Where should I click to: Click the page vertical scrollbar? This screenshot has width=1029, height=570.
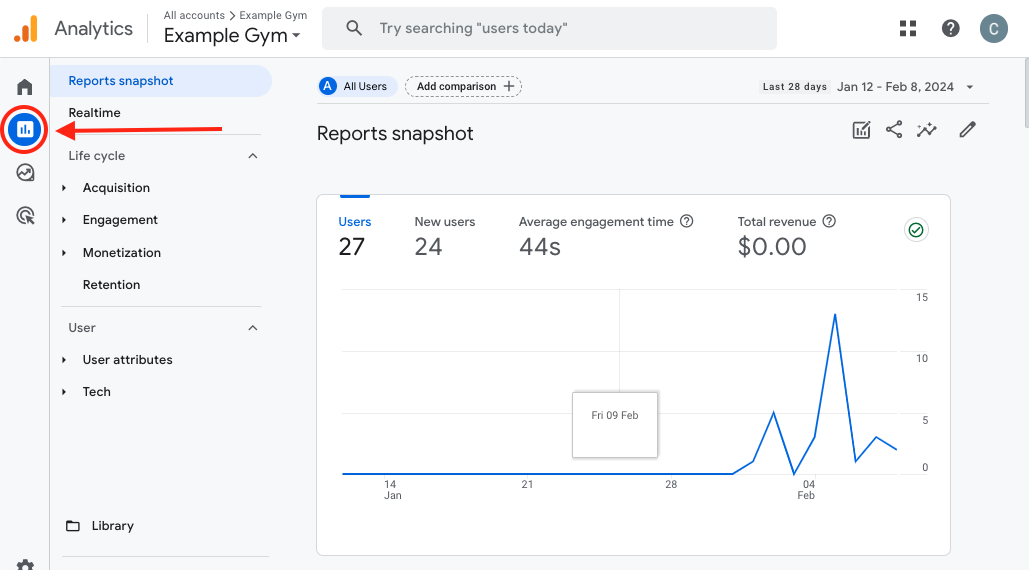click(x=1026, y=93)
